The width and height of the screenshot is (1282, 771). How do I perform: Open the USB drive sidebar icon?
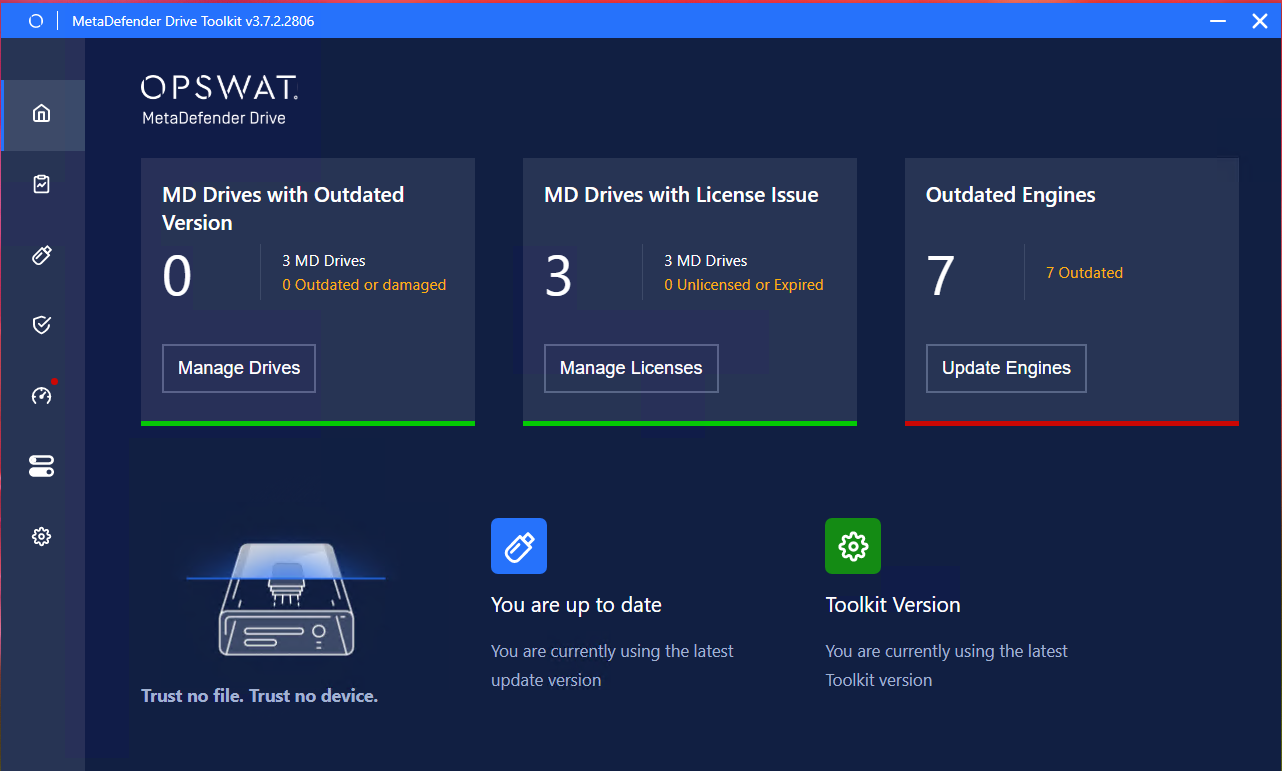pyautogui.click(x=41, y=255)
